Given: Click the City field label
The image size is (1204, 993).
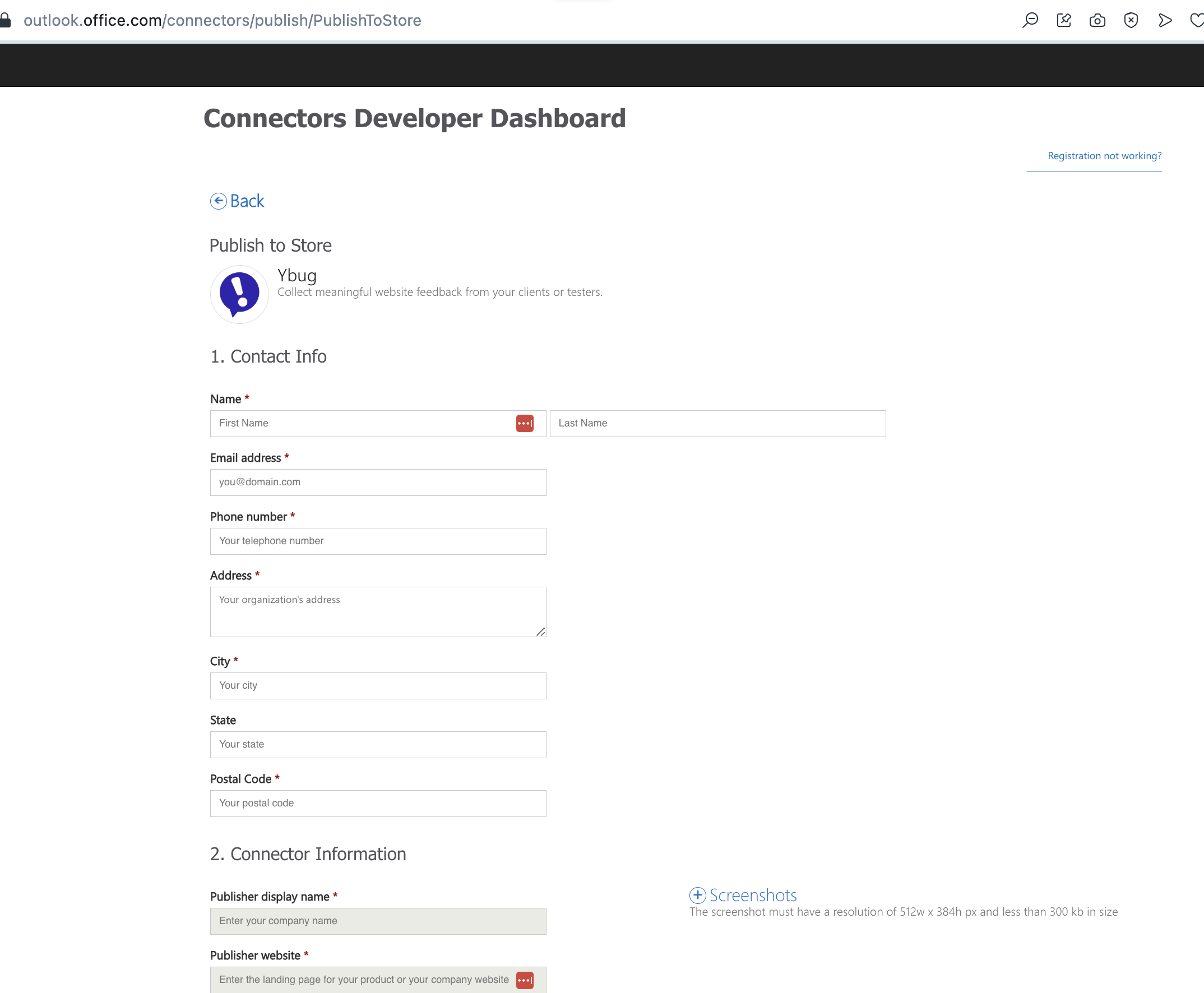Looking at the screenshot, I should (x=220, y=661).
